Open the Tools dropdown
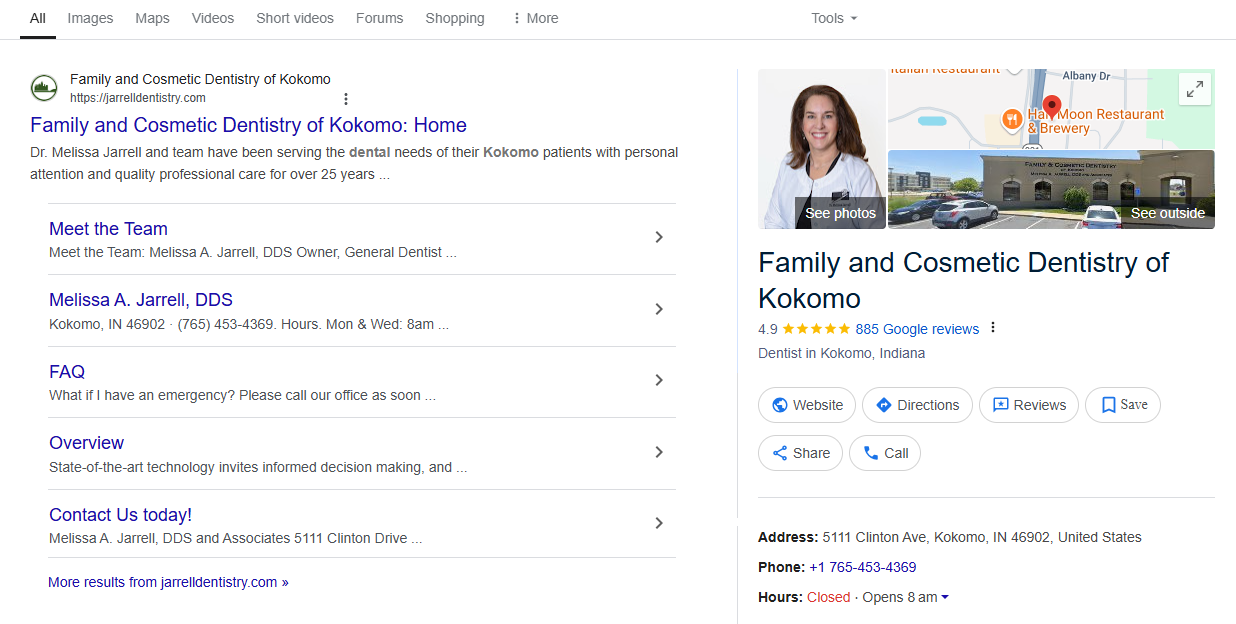 (x=834, y=18)
